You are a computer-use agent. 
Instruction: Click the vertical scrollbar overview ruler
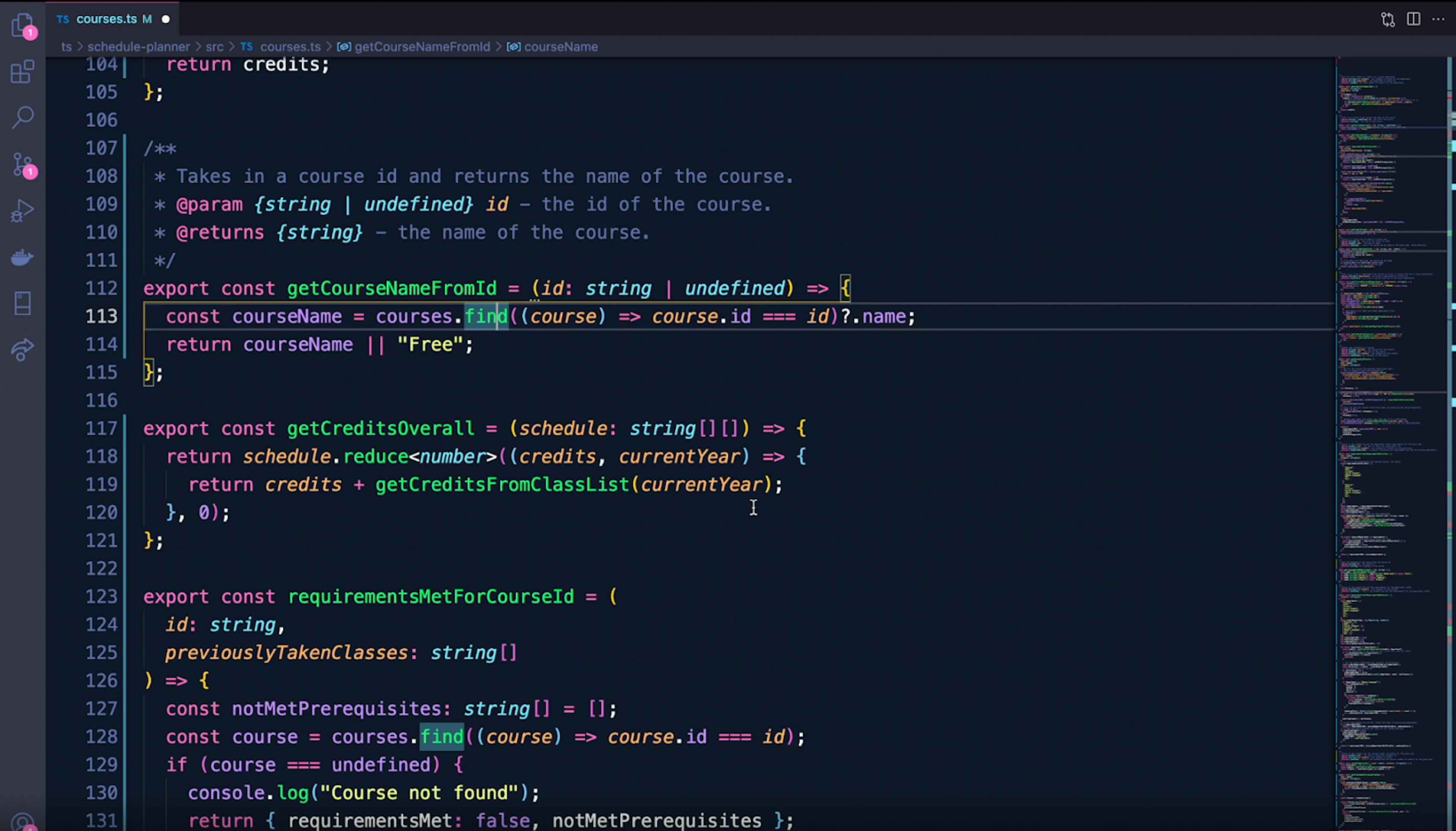tap(1451, 444)
